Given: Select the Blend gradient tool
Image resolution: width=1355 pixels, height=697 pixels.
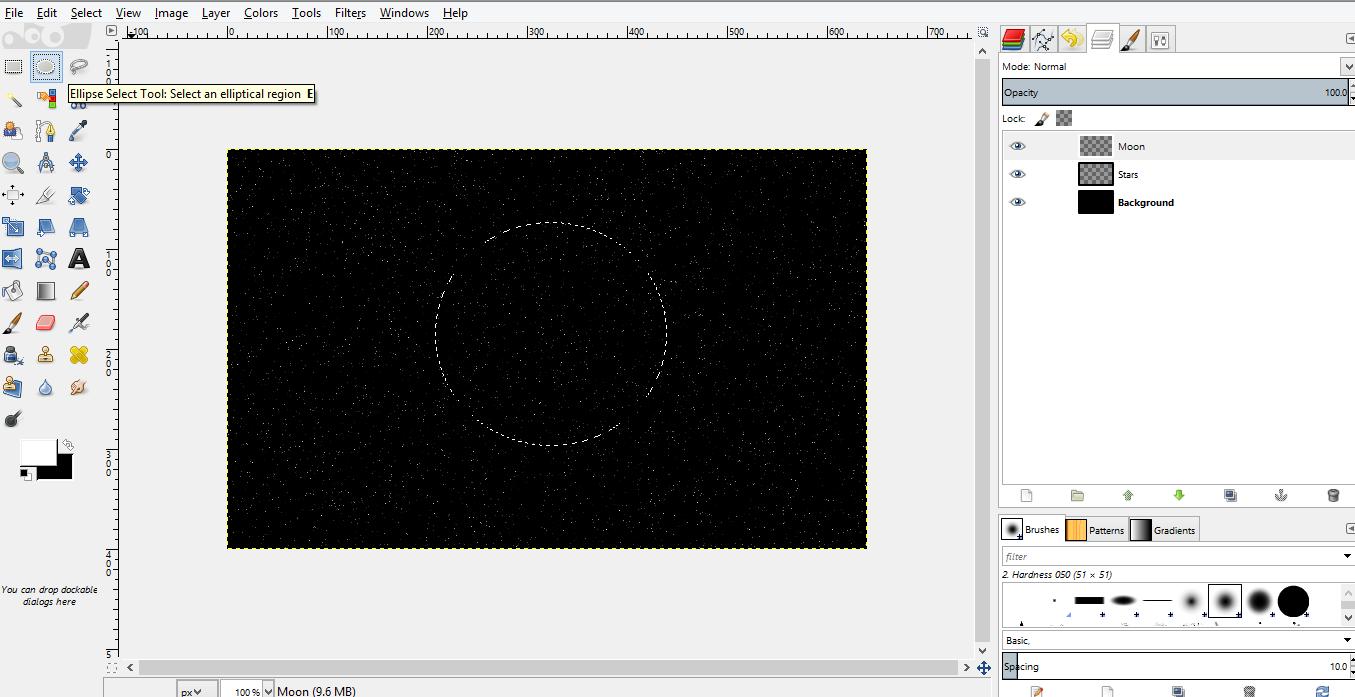Looking at the screenshot, I should [x=45, y=290].
